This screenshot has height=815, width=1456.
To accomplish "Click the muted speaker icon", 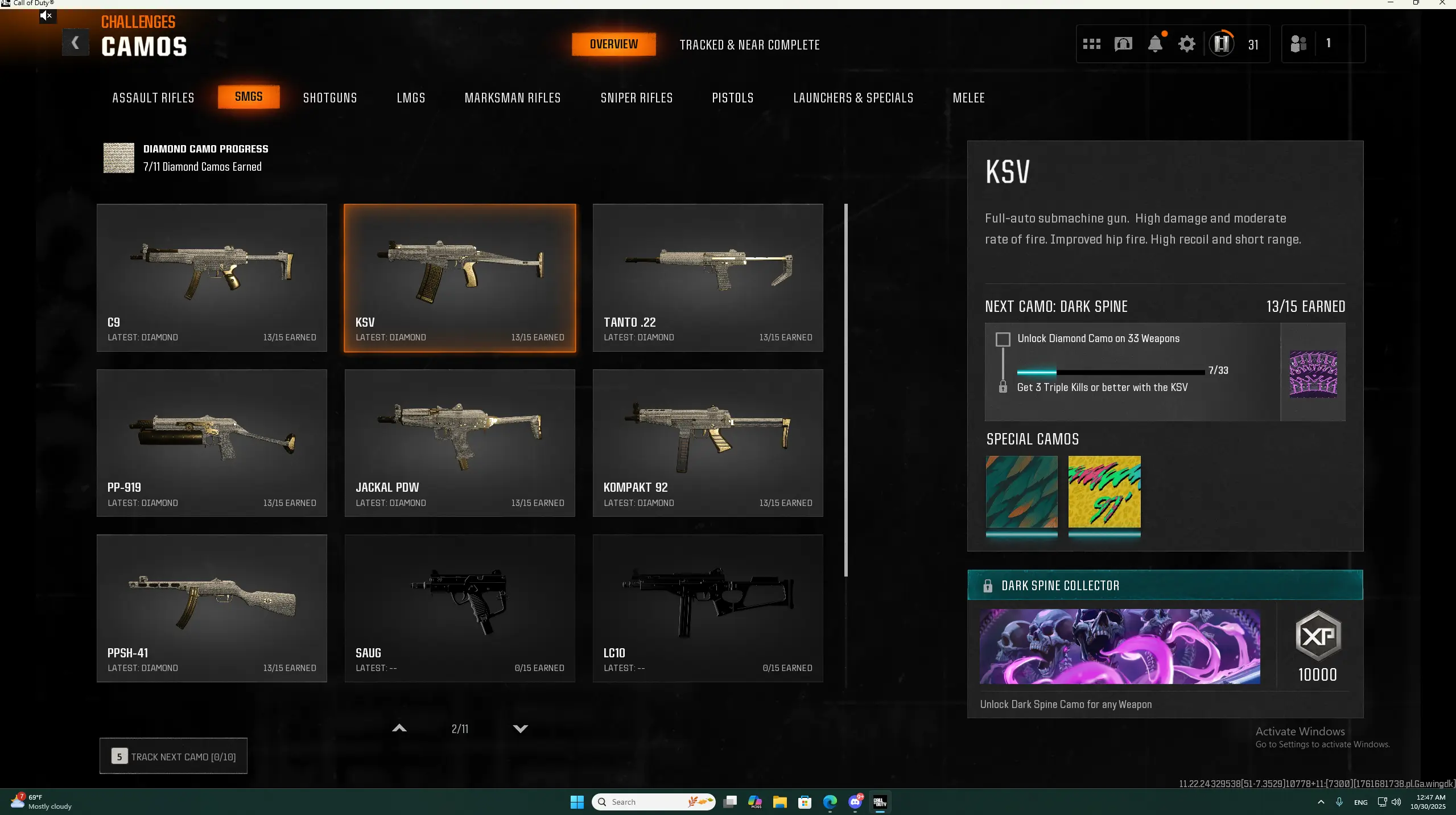I will [47, 16].
